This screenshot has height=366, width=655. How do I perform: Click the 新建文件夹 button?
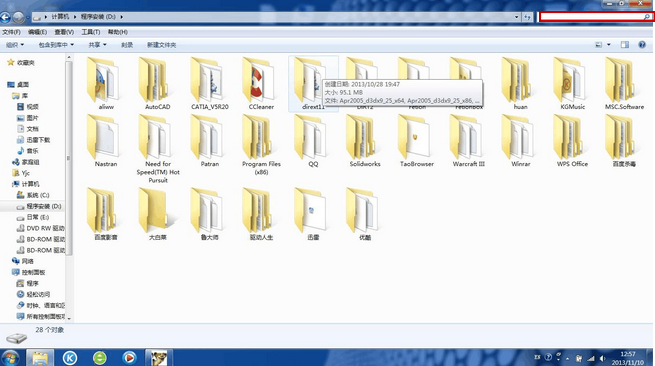161,45
